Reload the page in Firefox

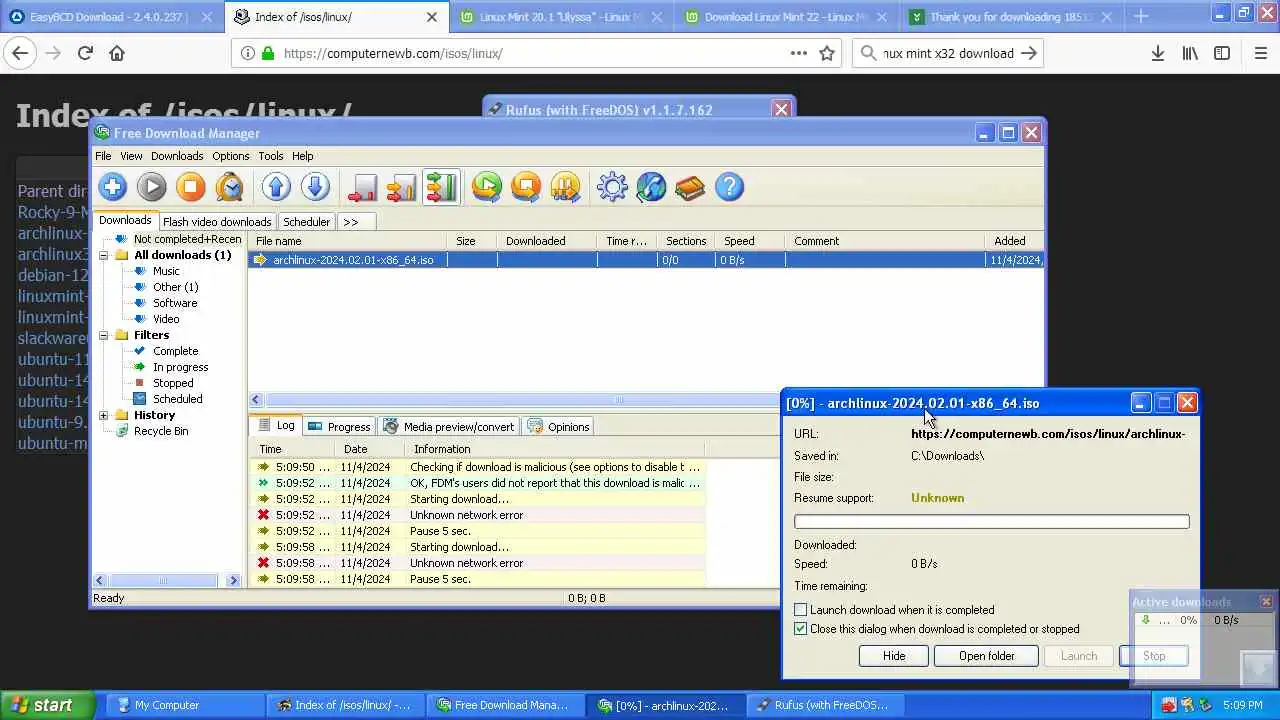click(85, 53)
